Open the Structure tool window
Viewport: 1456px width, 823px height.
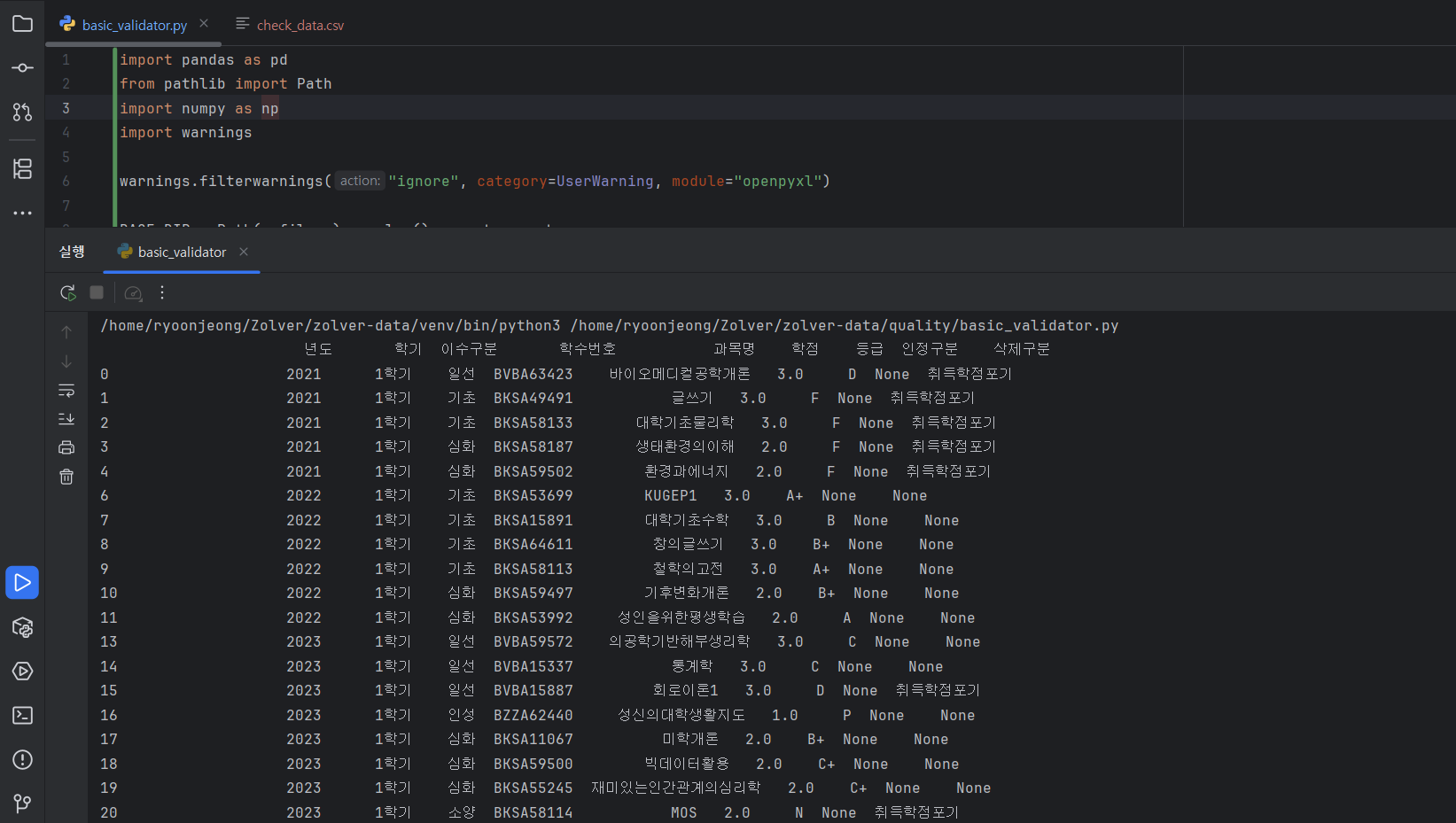click(x=22, y=168)
